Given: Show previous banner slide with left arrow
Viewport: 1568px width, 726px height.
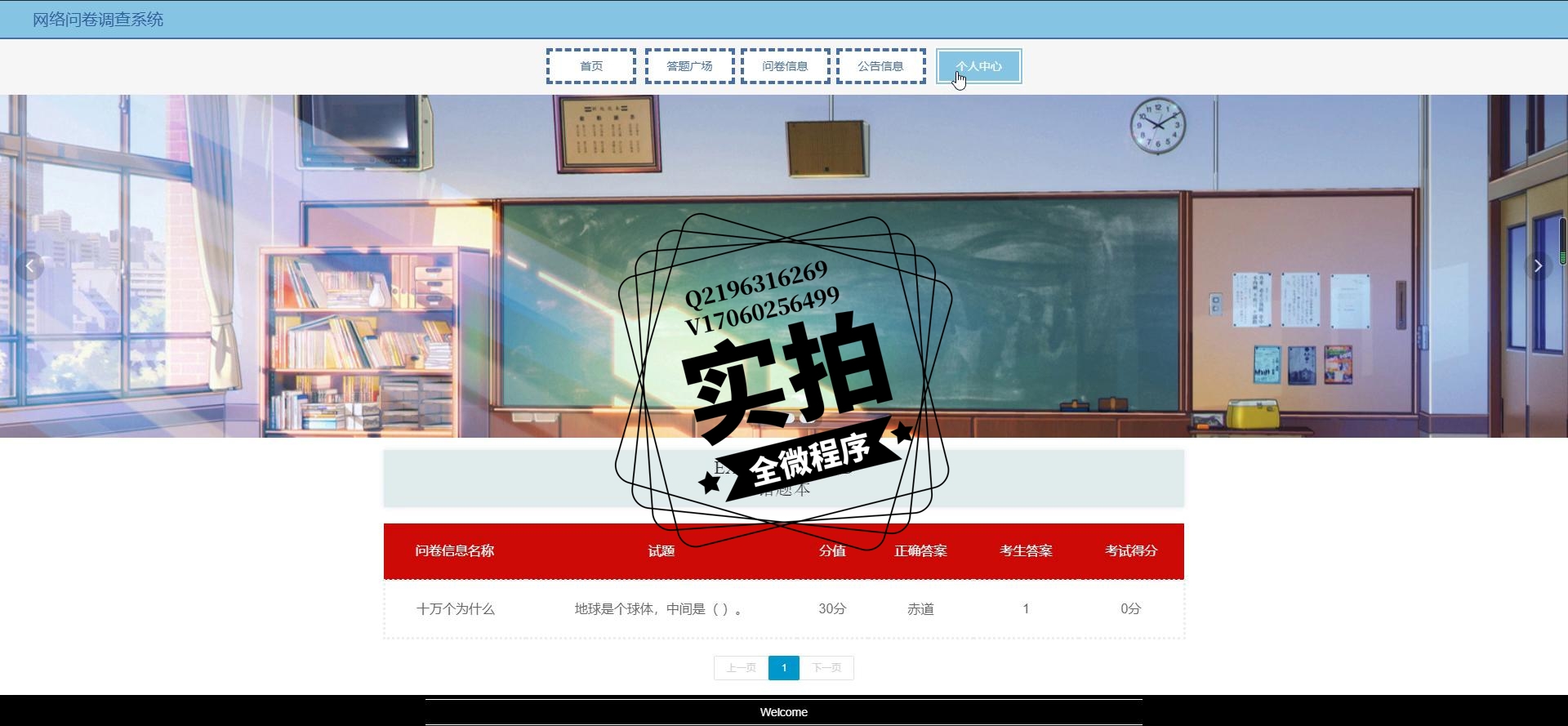Looking at the screenshot, I should coord(29,265).
